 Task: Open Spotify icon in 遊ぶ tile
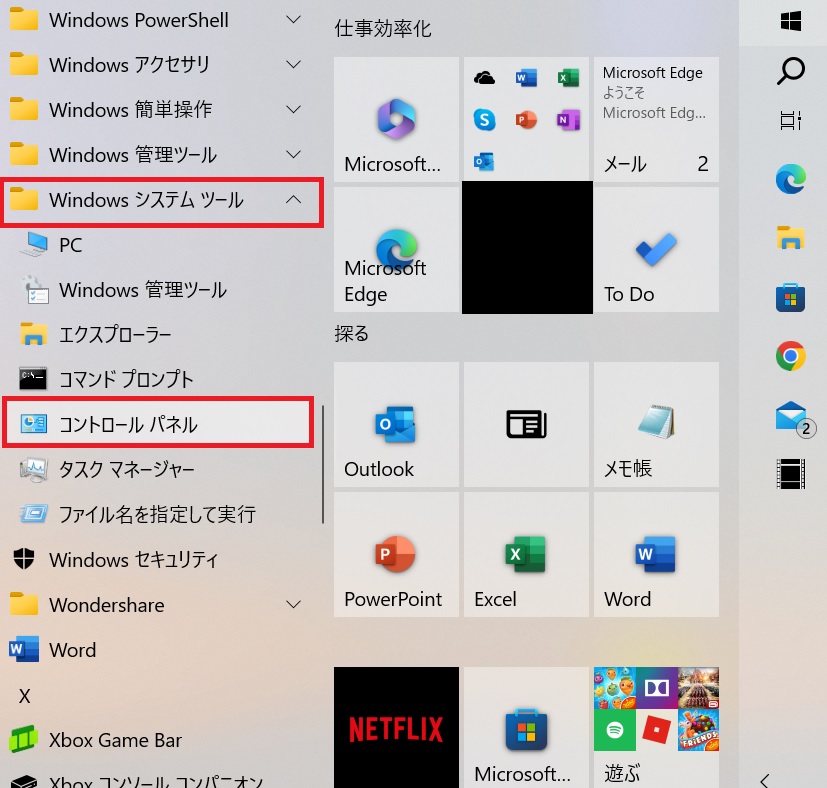tap(614, 730)
